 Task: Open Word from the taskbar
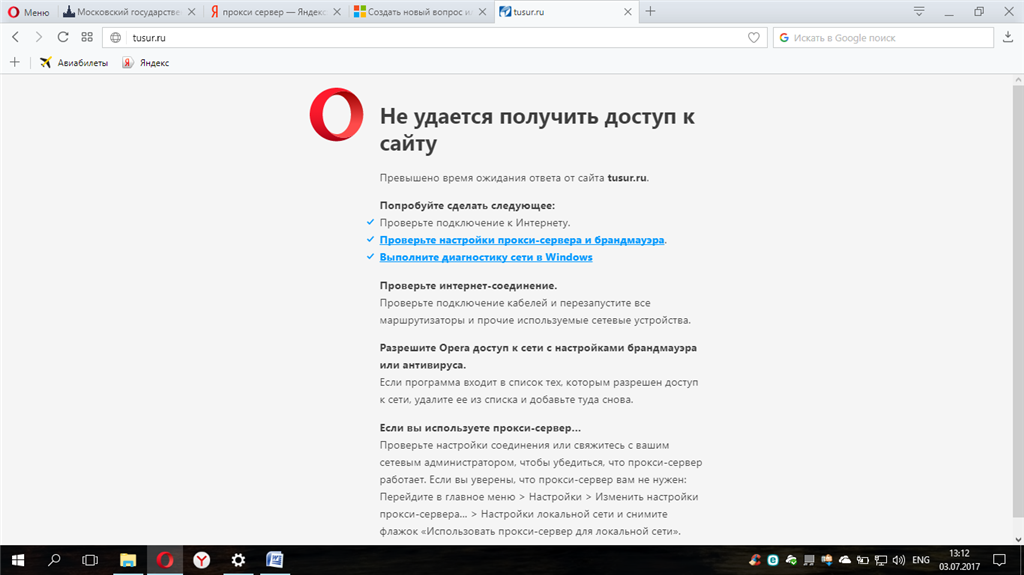[x=275, y=560]
